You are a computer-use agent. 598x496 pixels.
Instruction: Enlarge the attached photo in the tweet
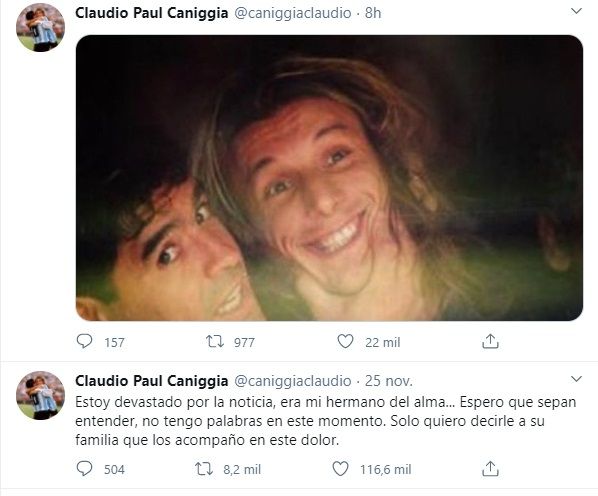329,178
